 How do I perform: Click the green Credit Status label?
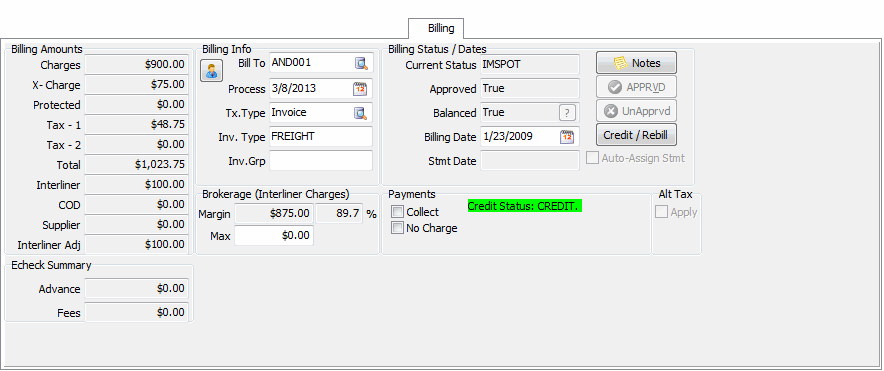point(524,206)
